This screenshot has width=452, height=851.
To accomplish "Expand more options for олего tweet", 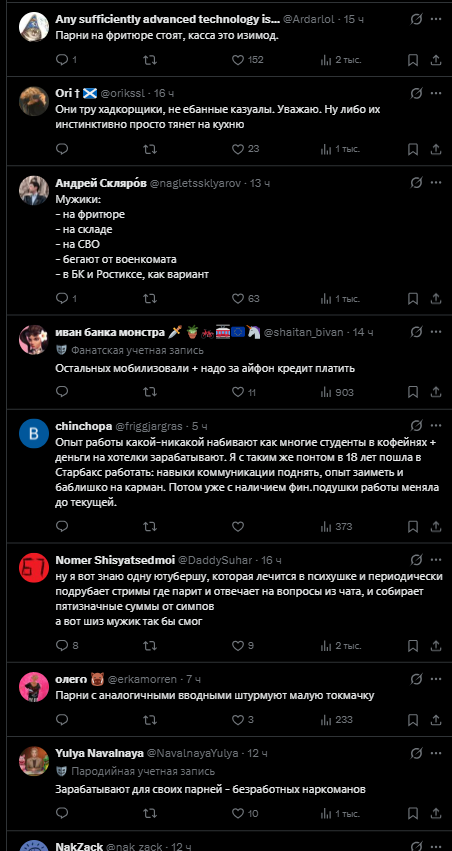I will tap(436, 679).
